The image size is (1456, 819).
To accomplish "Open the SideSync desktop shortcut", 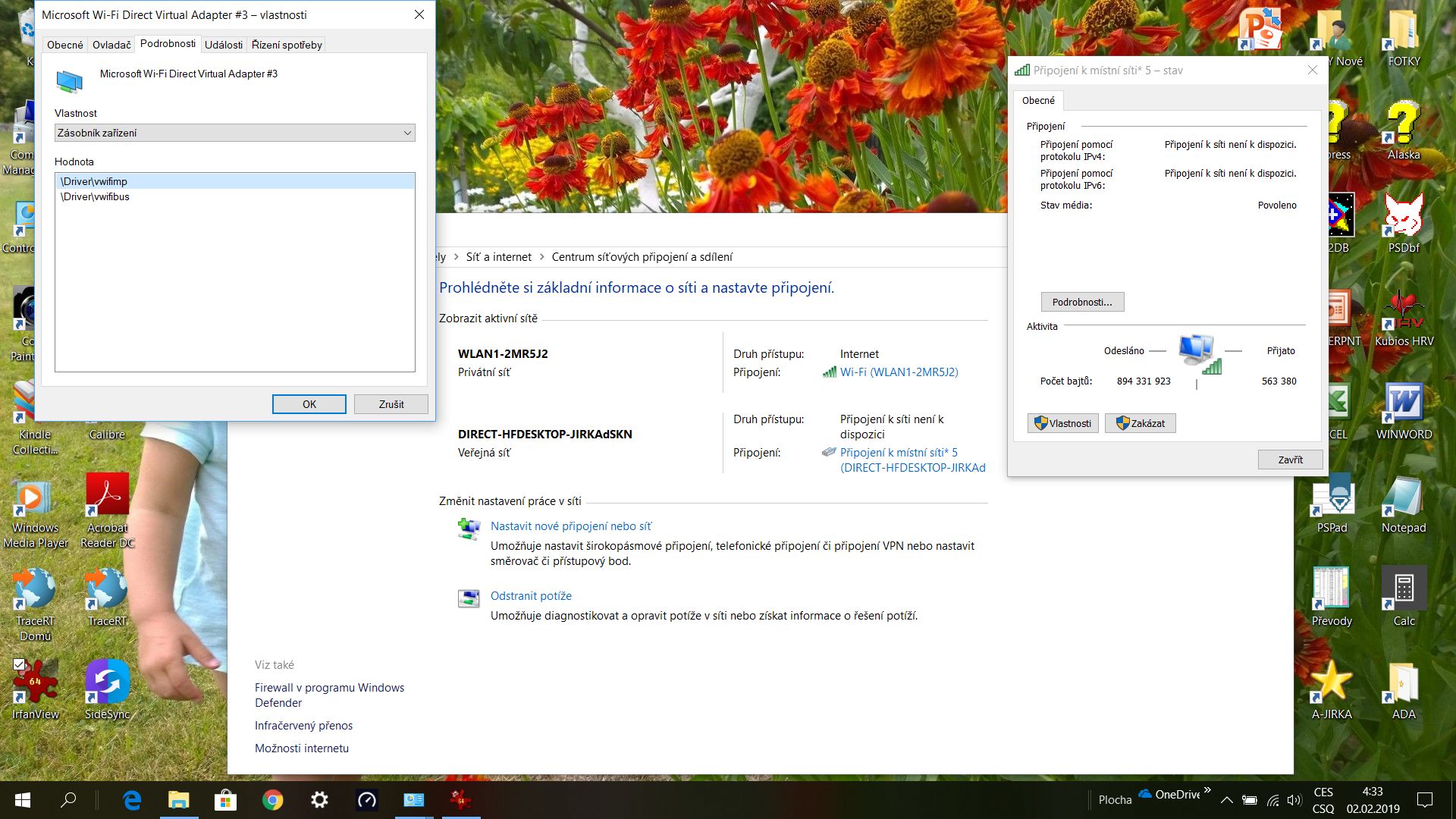I will point(107,682).
